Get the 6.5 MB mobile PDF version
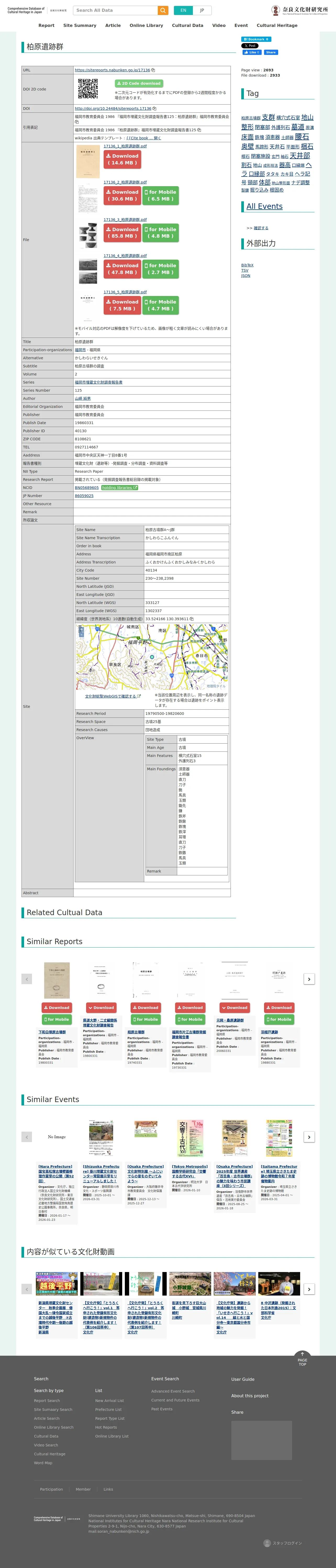Image resolution: width=336 pixels, height=1568 pixels. (x=161, y=195)
